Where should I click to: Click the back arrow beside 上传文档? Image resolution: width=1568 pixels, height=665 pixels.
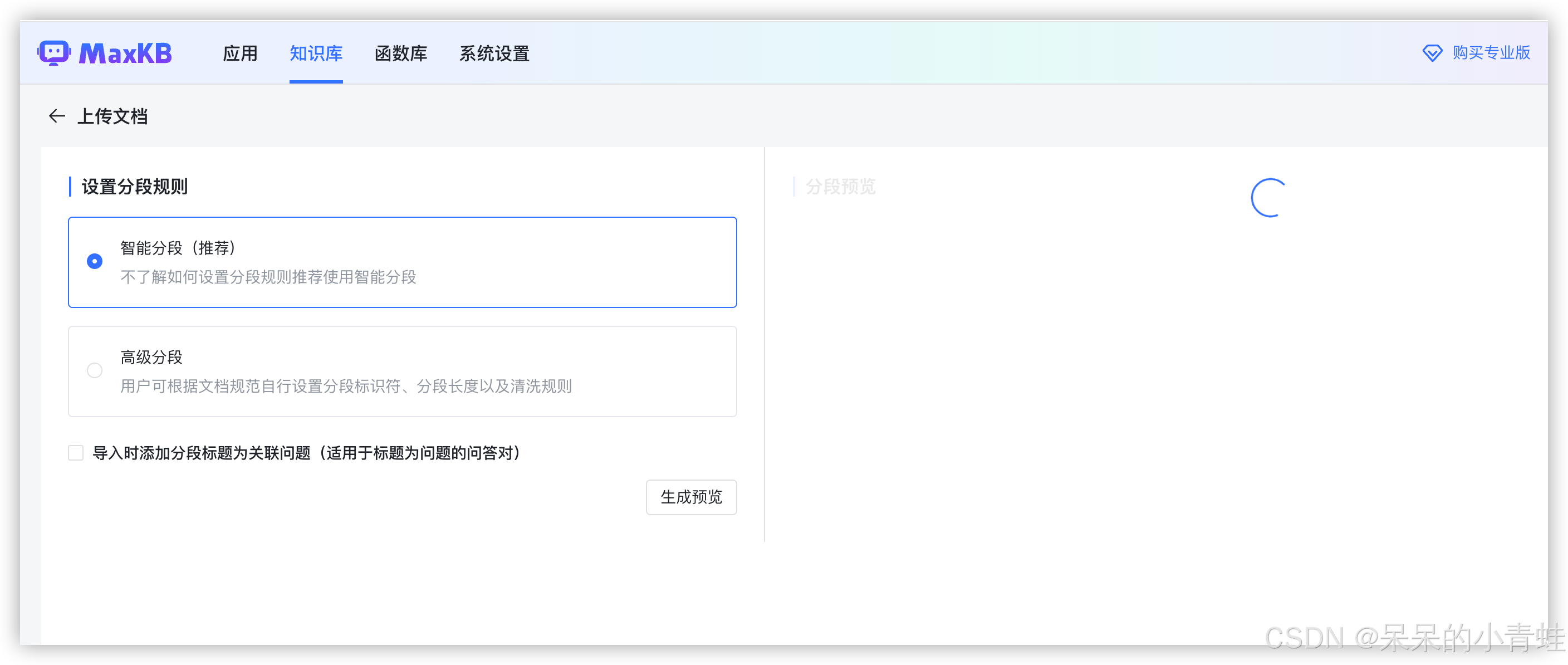pyautogui.click(x=57, y=116)
